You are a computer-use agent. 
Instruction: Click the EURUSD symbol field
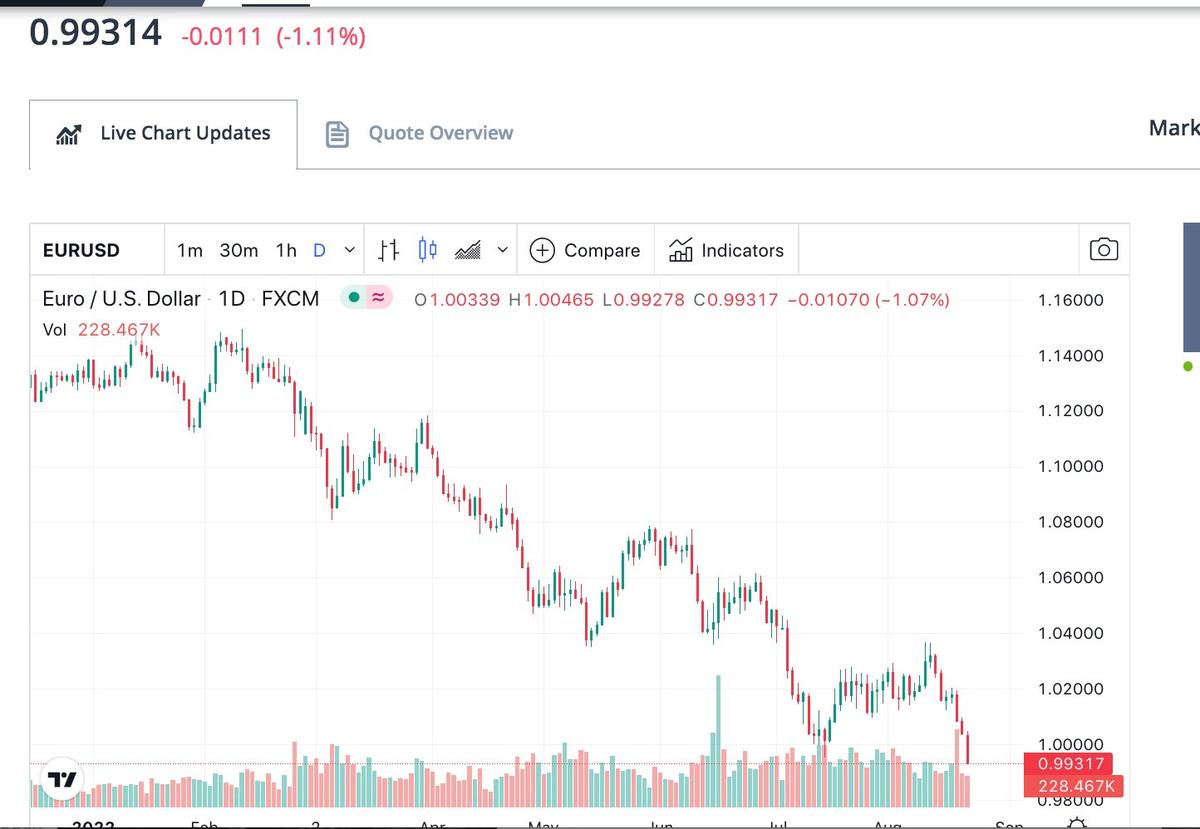click(80, 250)
